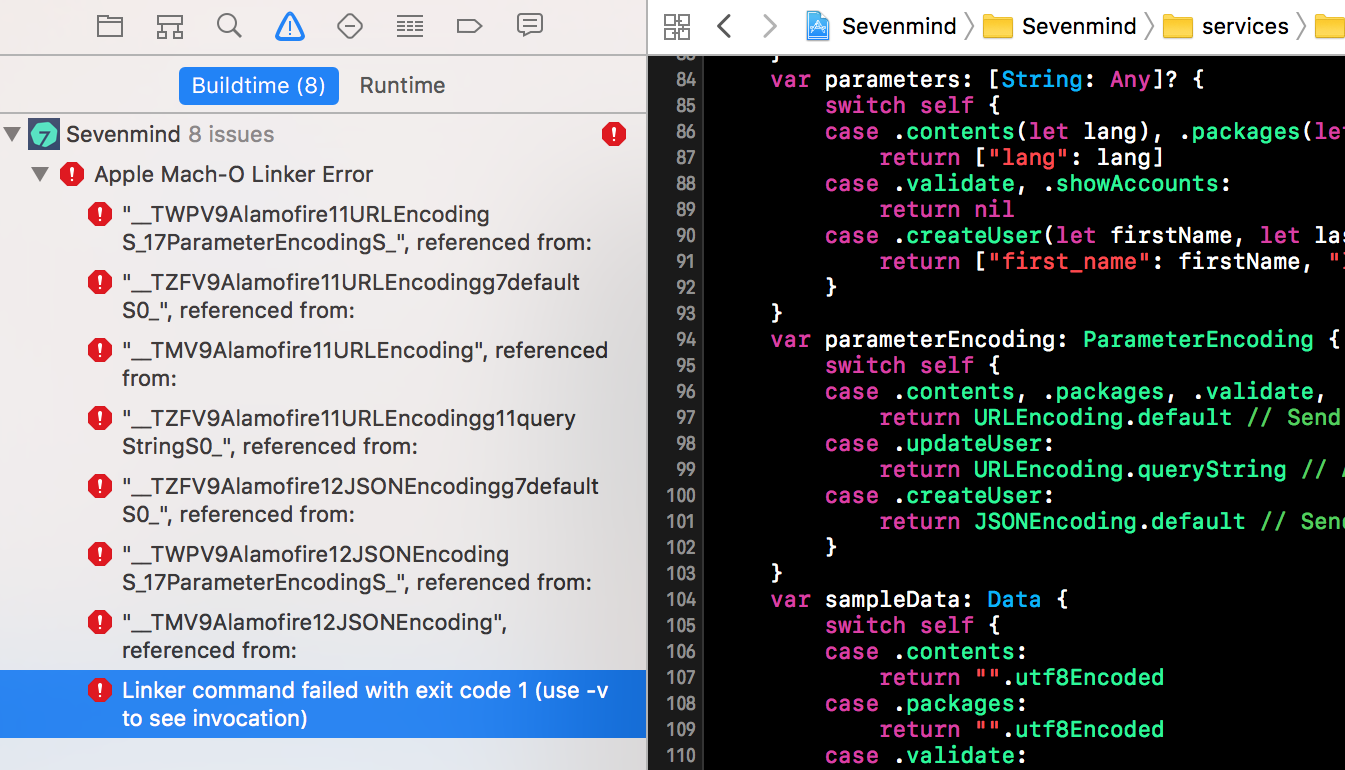1345x770 pixels.
Task: Click "case .updateUser:" code line
Action: (939, 443)
